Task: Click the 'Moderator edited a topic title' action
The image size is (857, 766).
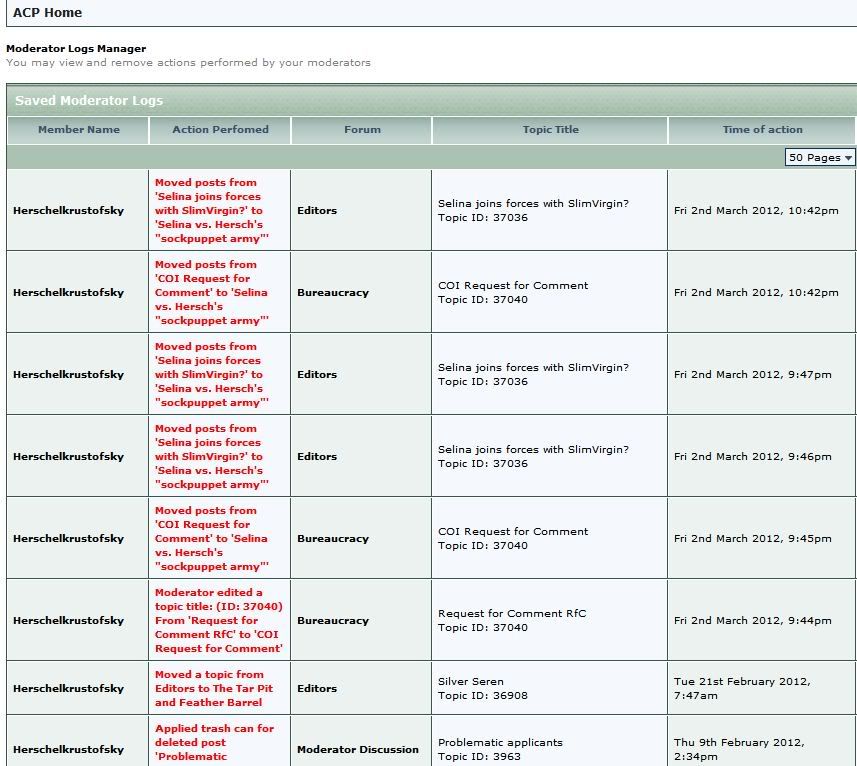Action: click(218, 621)
